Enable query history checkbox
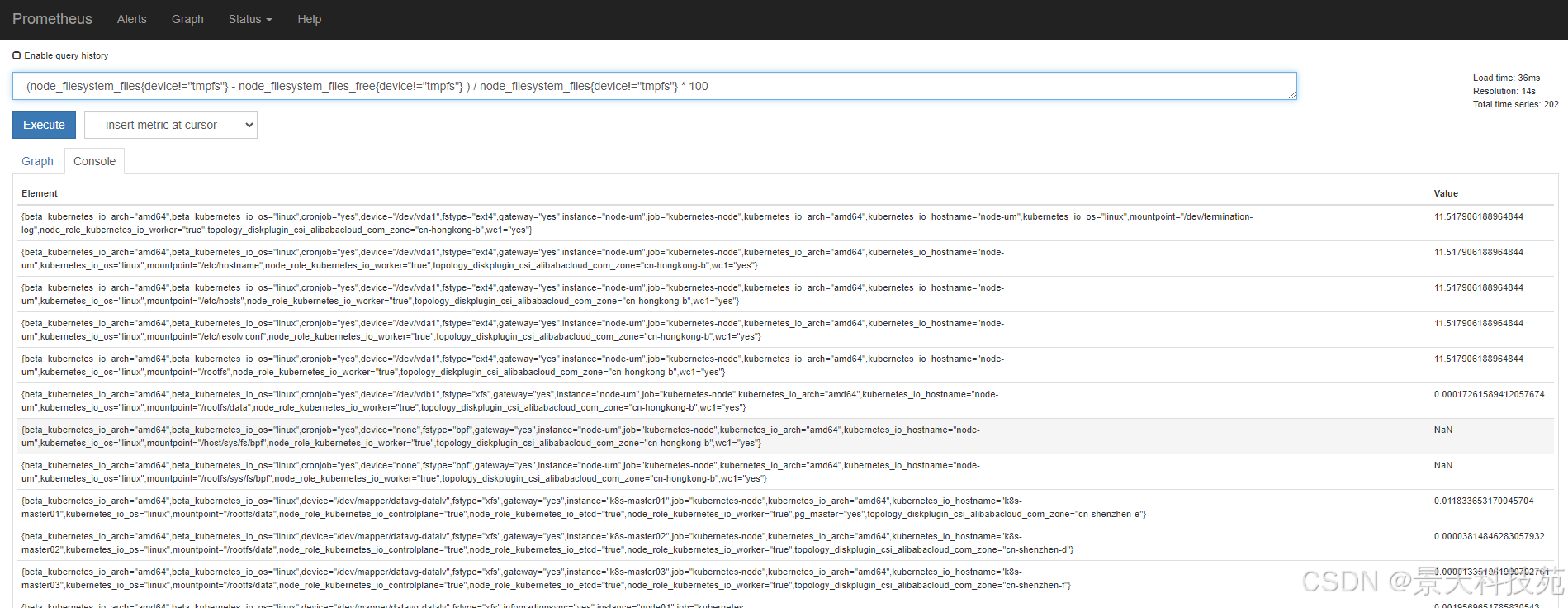Screen dimensions: 1568x608 [x=17, y=55]
